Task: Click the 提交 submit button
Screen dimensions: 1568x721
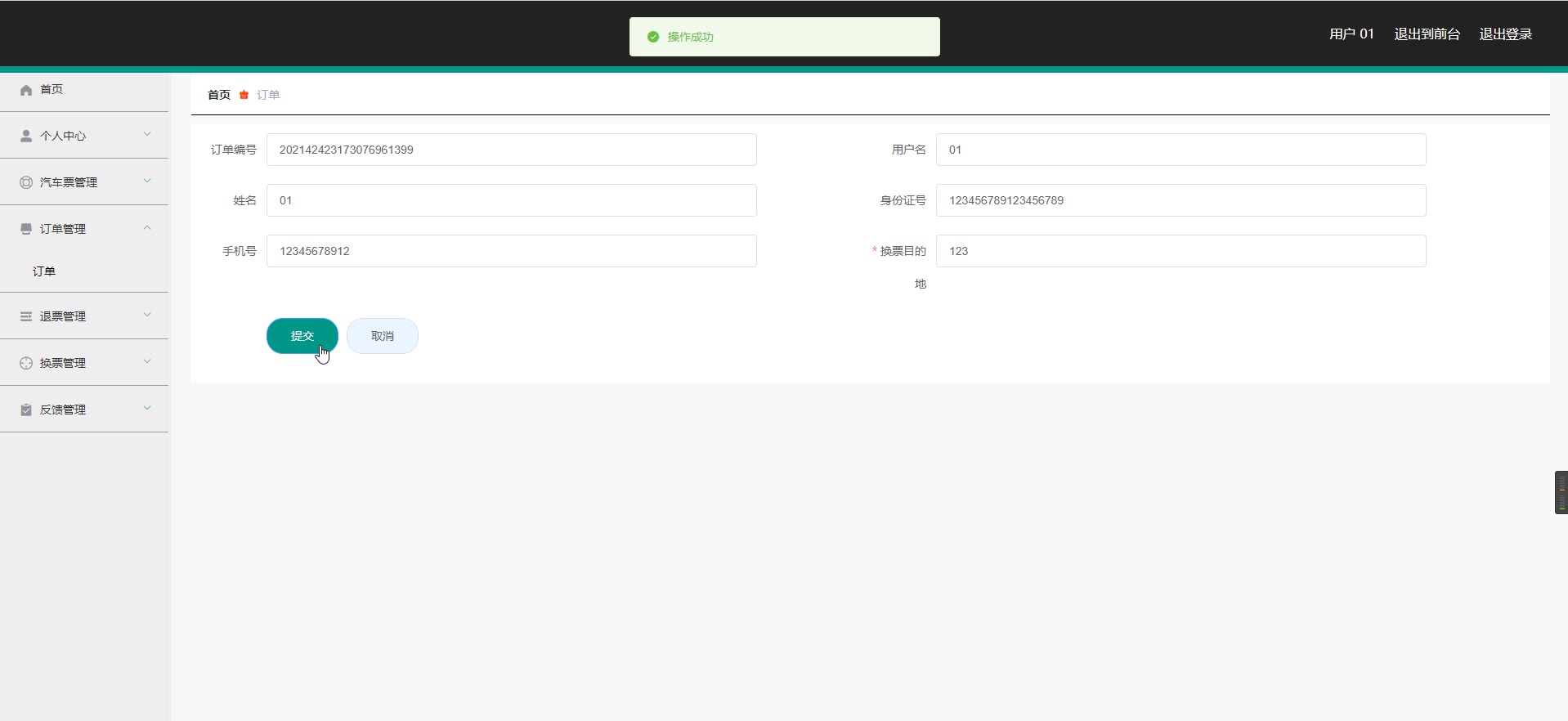Action: click(x=302, y=336)
